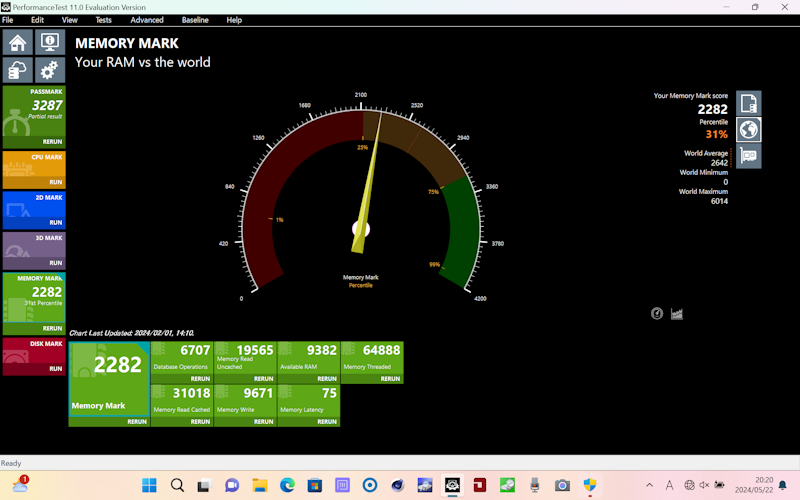Click the World Average 2642 value
Viewport: 800px width, 500px height.
click(719, 163)
